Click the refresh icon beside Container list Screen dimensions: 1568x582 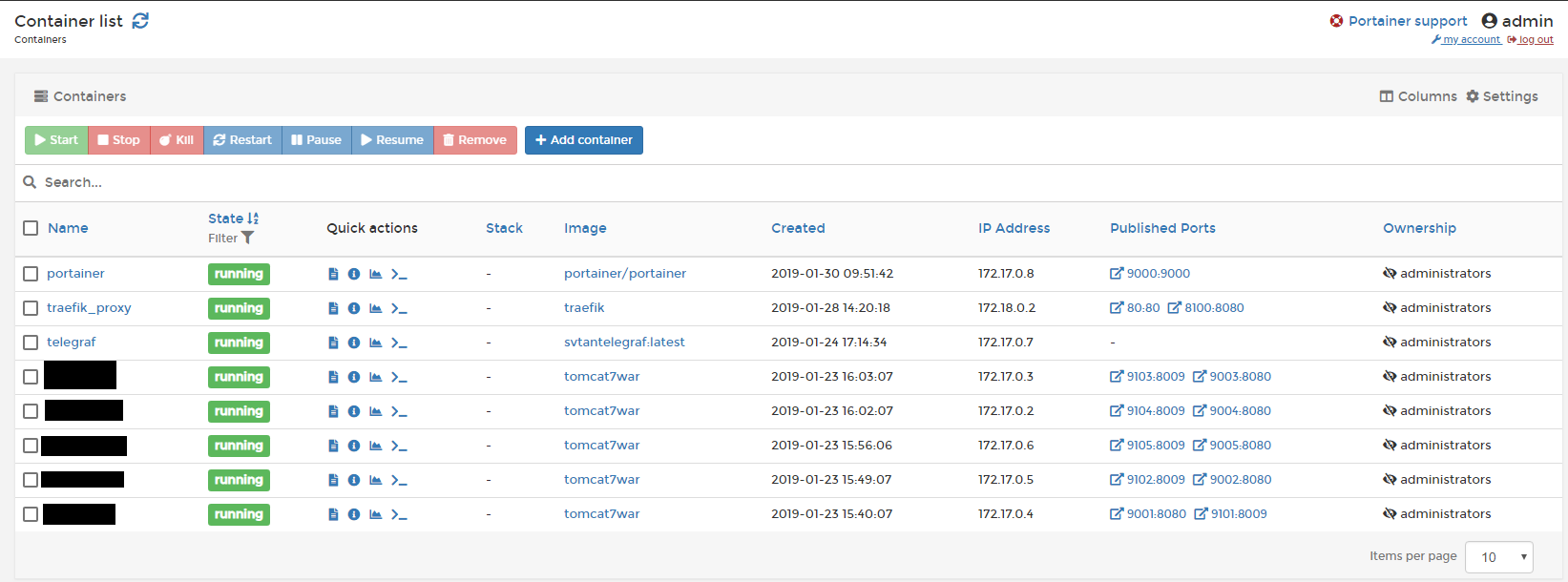click(x=140, y=21)
